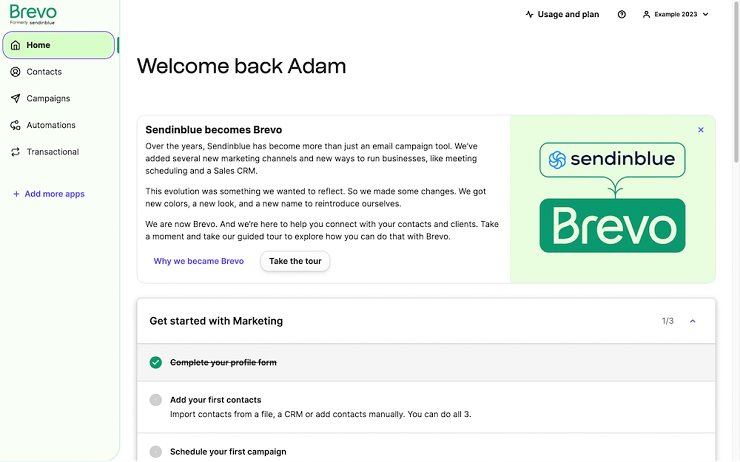Select the Campaigns paper plane icon

[x=16, y=98]
